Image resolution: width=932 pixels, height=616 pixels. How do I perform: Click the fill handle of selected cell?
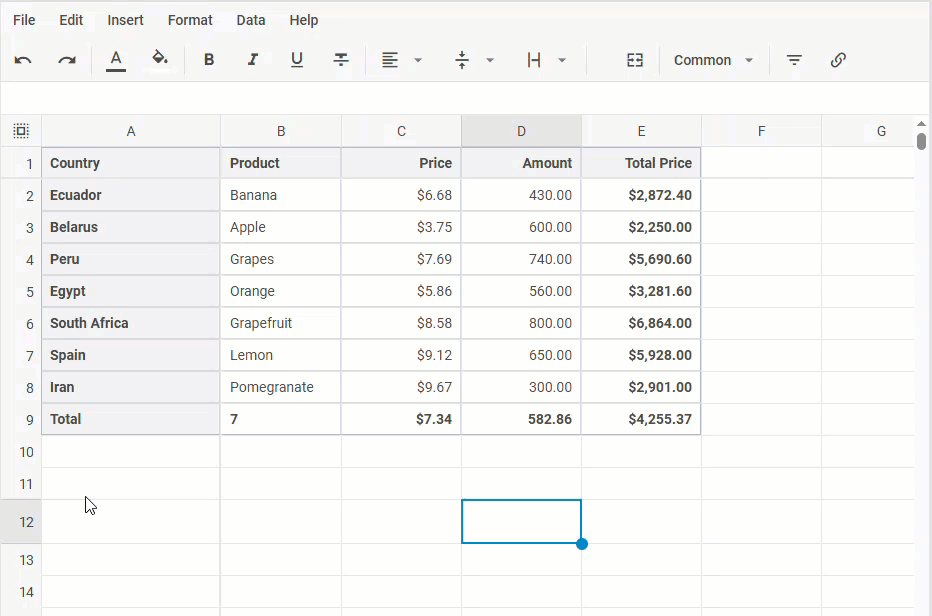(x=582, y=543)
